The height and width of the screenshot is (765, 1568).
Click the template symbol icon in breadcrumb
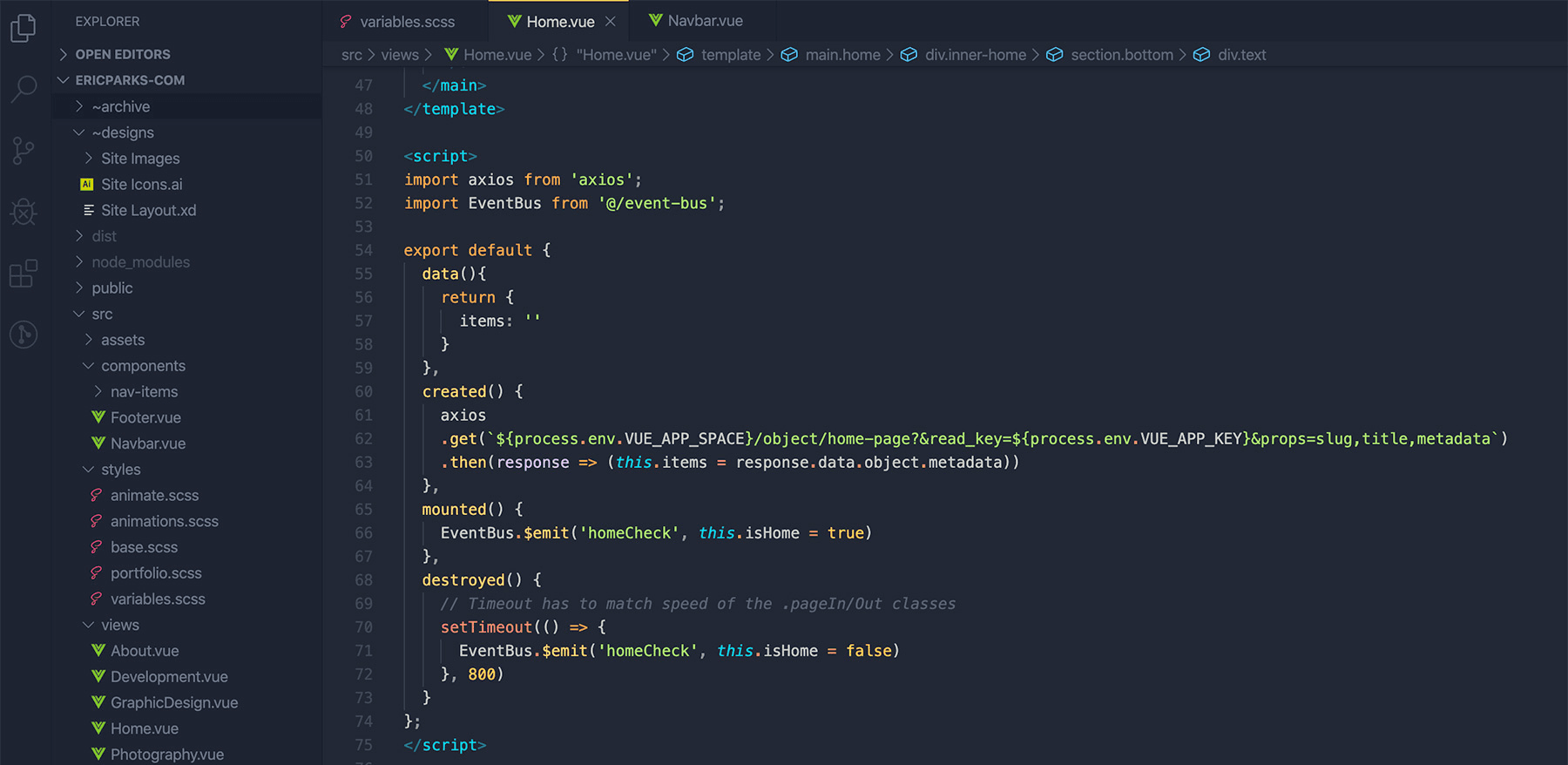(x=686, y=55)
